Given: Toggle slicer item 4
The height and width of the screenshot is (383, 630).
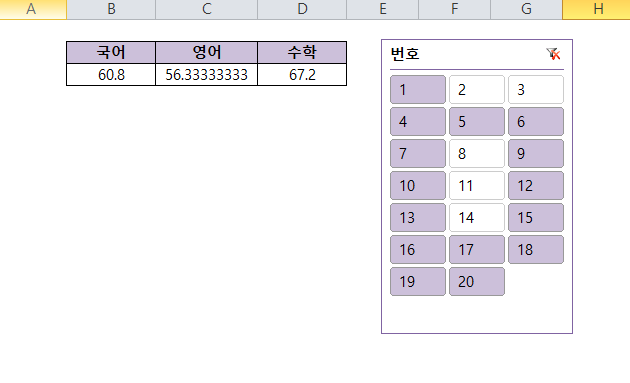Looking at the screenshot, I should tap(418, 121).
